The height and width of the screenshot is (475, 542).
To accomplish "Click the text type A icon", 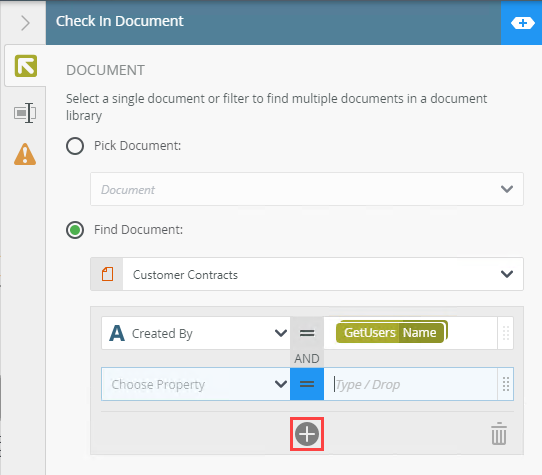I will [117, 333].
